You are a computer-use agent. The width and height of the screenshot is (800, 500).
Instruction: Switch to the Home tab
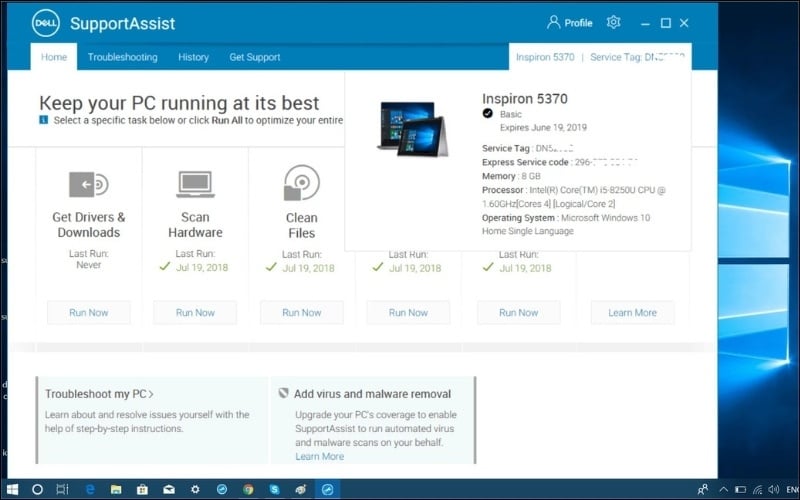tap(54, 57)
